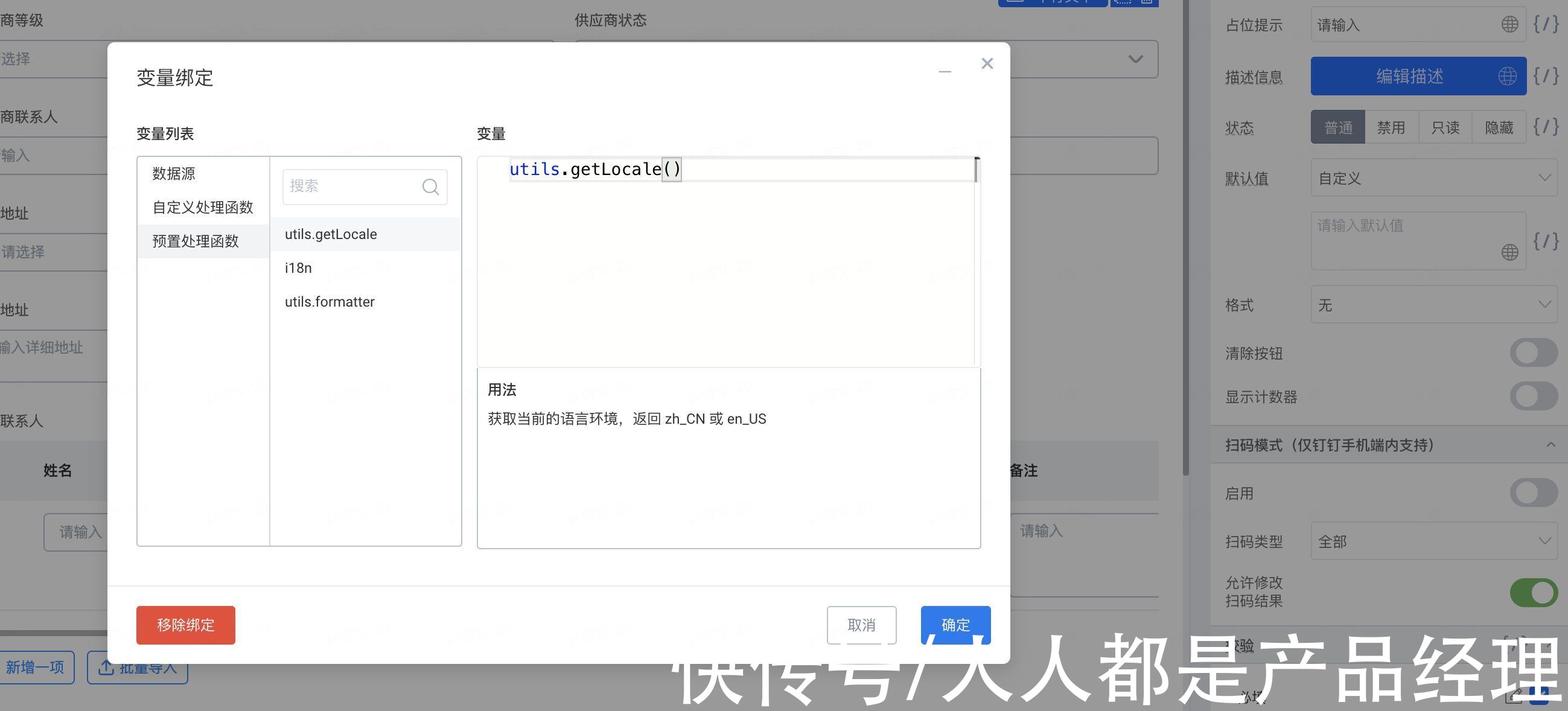
Task: Collapse the 扫码模式 section
Action: pos(1550,445)
